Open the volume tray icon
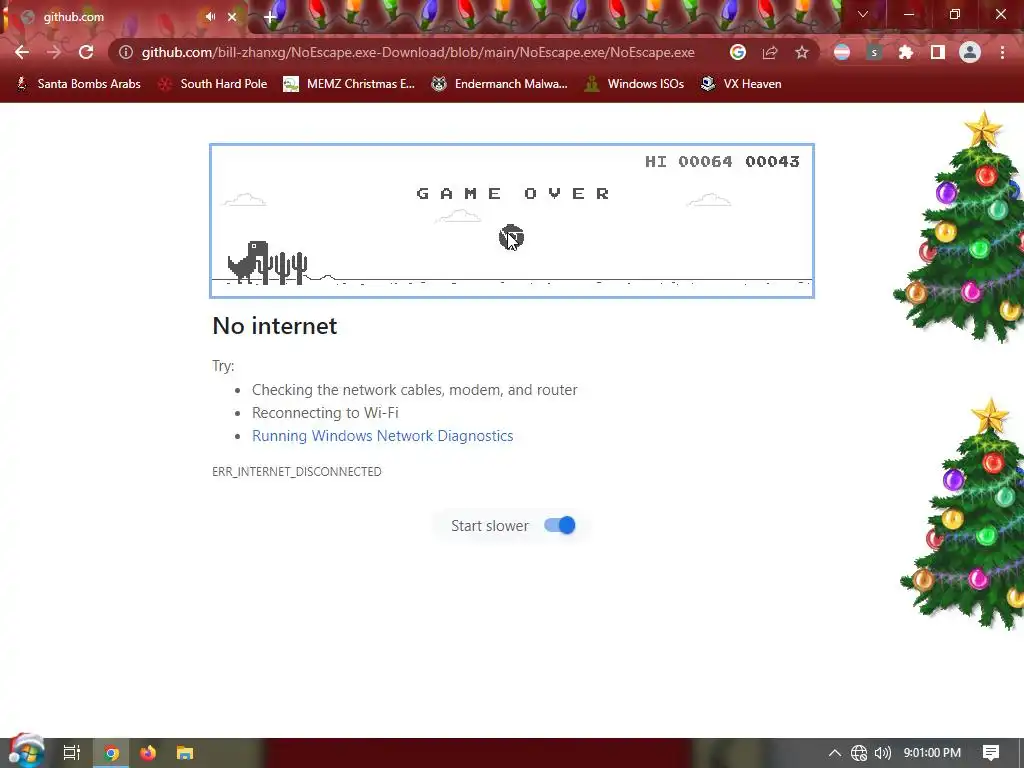Screen dimensions: 1024x768 click(882, 753)
